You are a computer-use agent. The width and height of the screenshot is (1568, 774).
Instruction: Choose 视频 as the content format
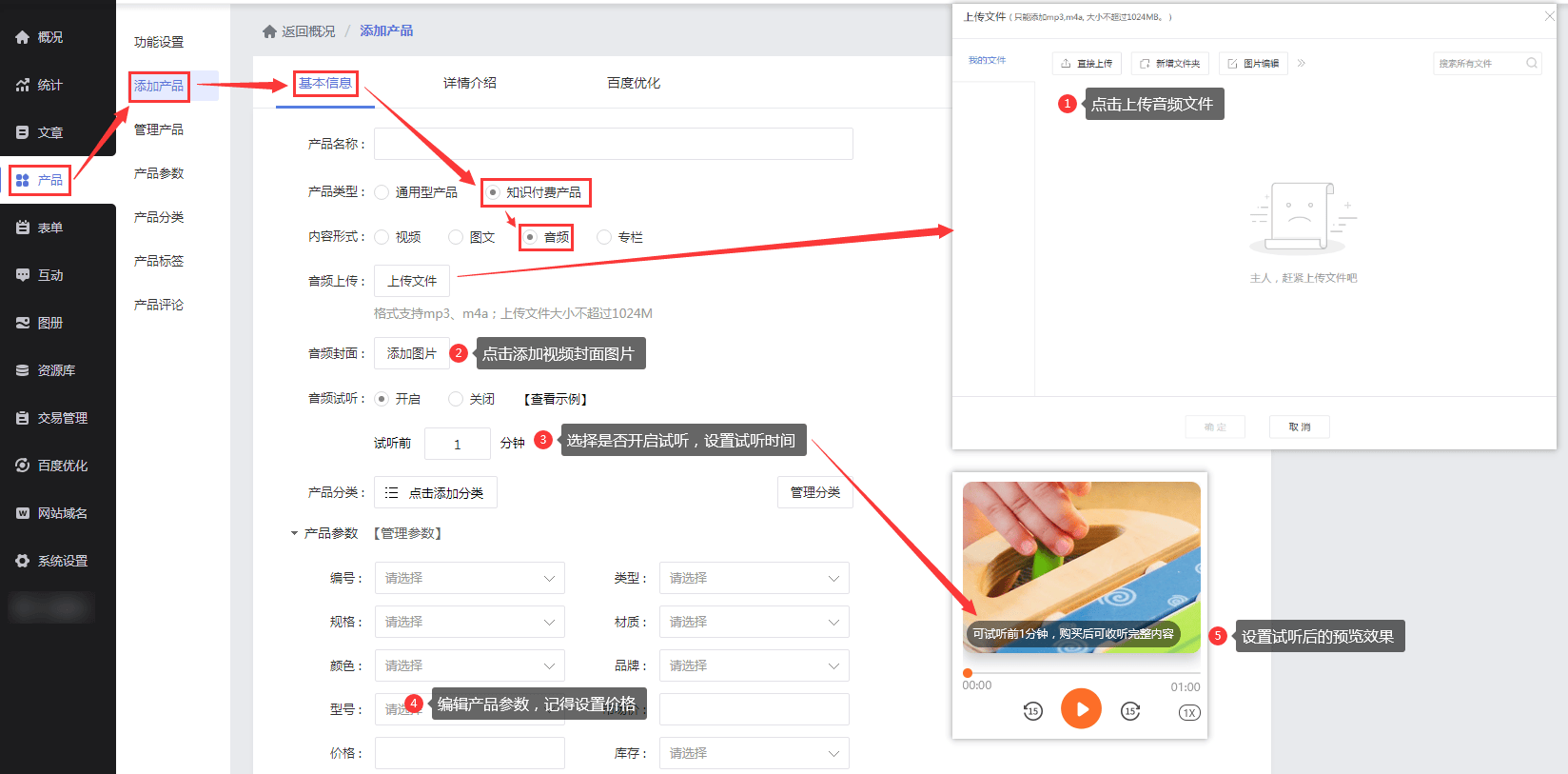pos(382,237)
